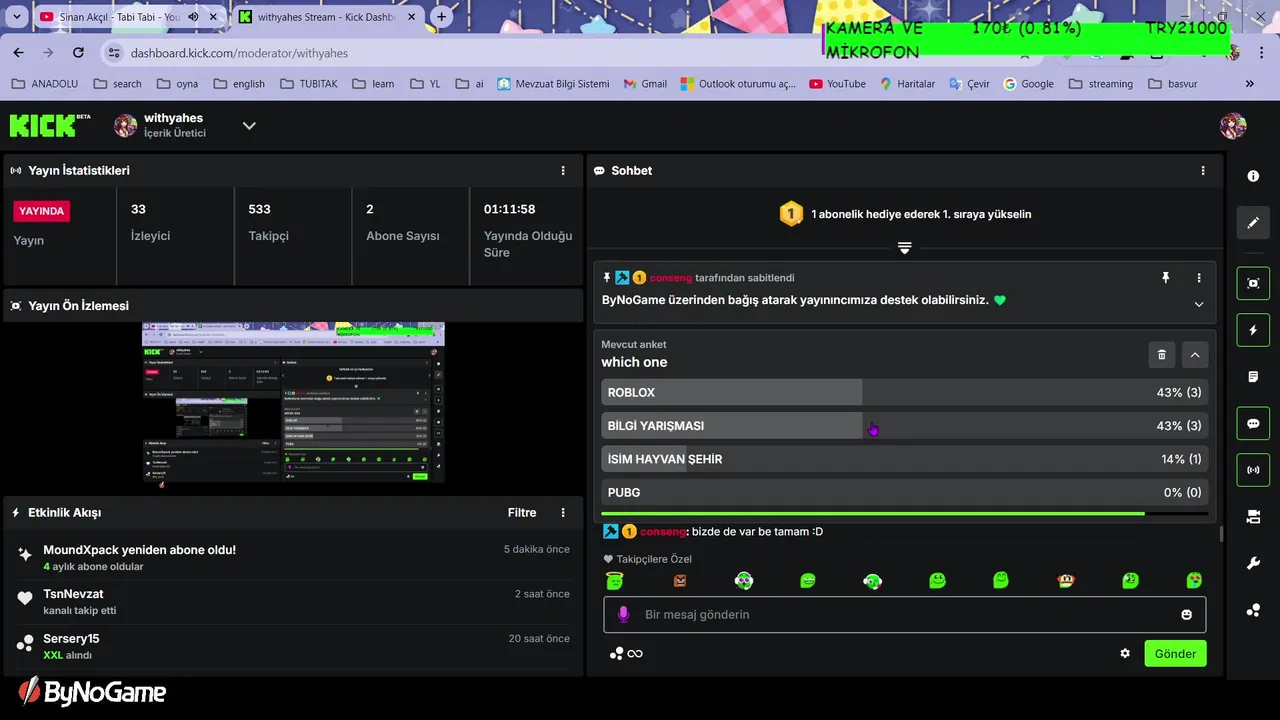The width and height of the screenshot is (1280, 720).
Task: Open the streaming bookmark folder
Action: [1101, 84]
